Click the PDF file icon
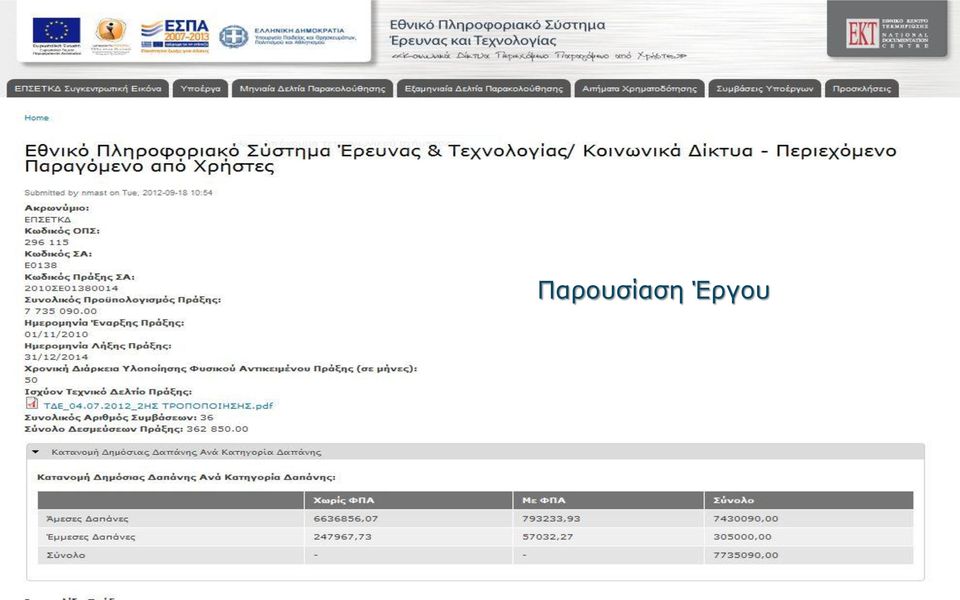The image size is (960, 600). click(x=32, y=403)
